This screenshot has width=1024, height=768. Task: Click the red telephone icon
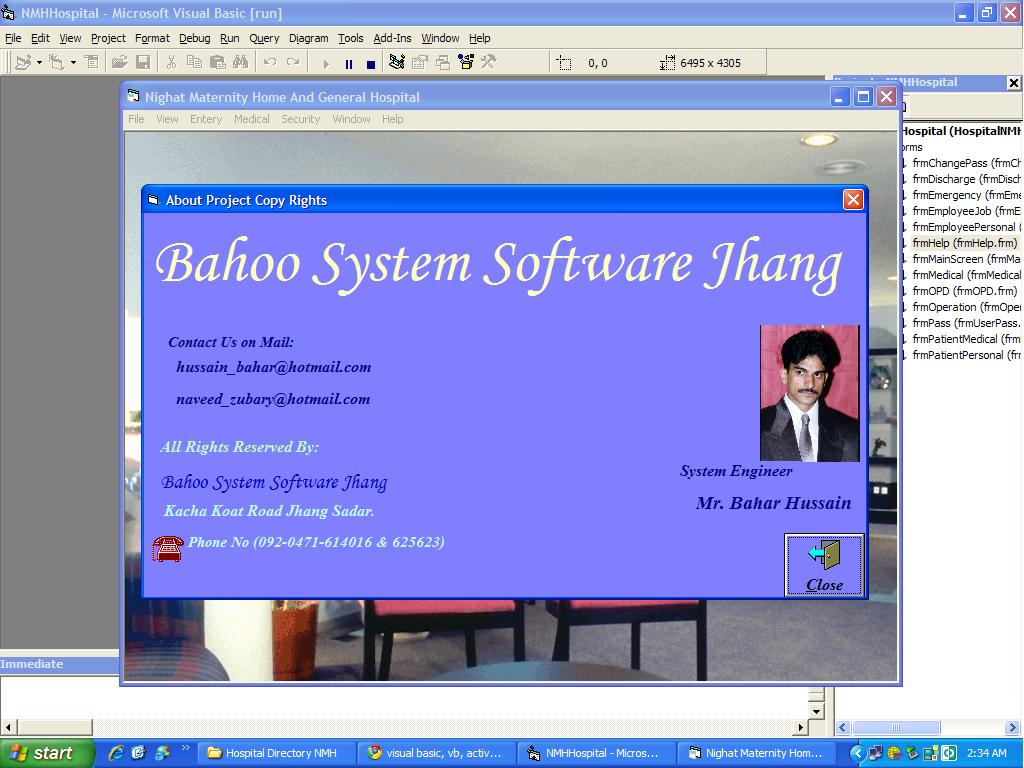[167, 548]
